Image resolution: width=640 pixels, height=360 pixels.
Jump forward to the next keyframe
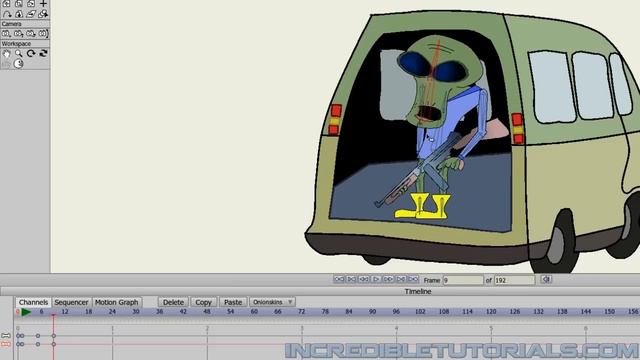(x=401, y=279)
